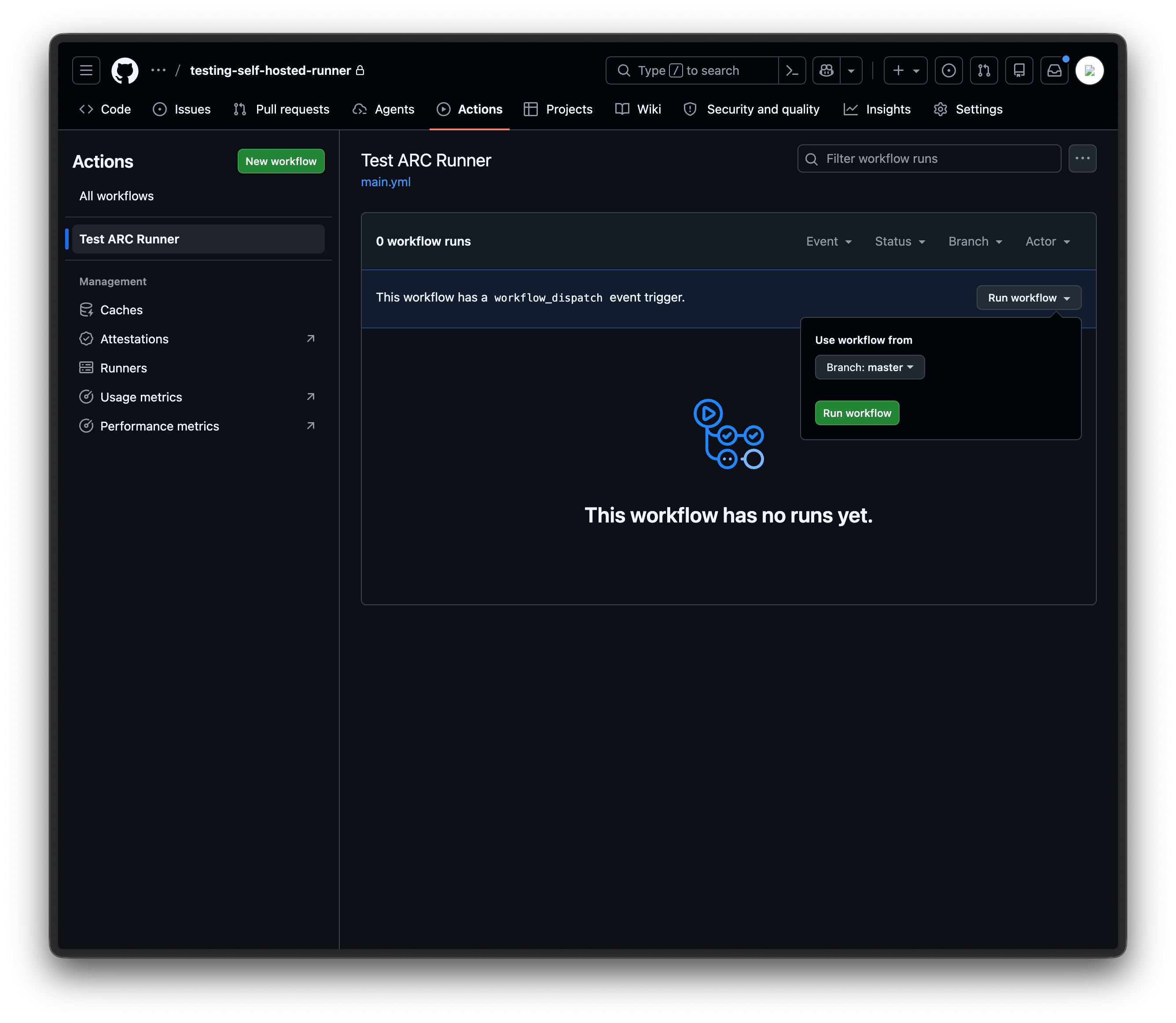This screenshot has height=1023, width=1176.
Task: Expand the Actor filter dropdown
Action: [x=1047, y=242]
